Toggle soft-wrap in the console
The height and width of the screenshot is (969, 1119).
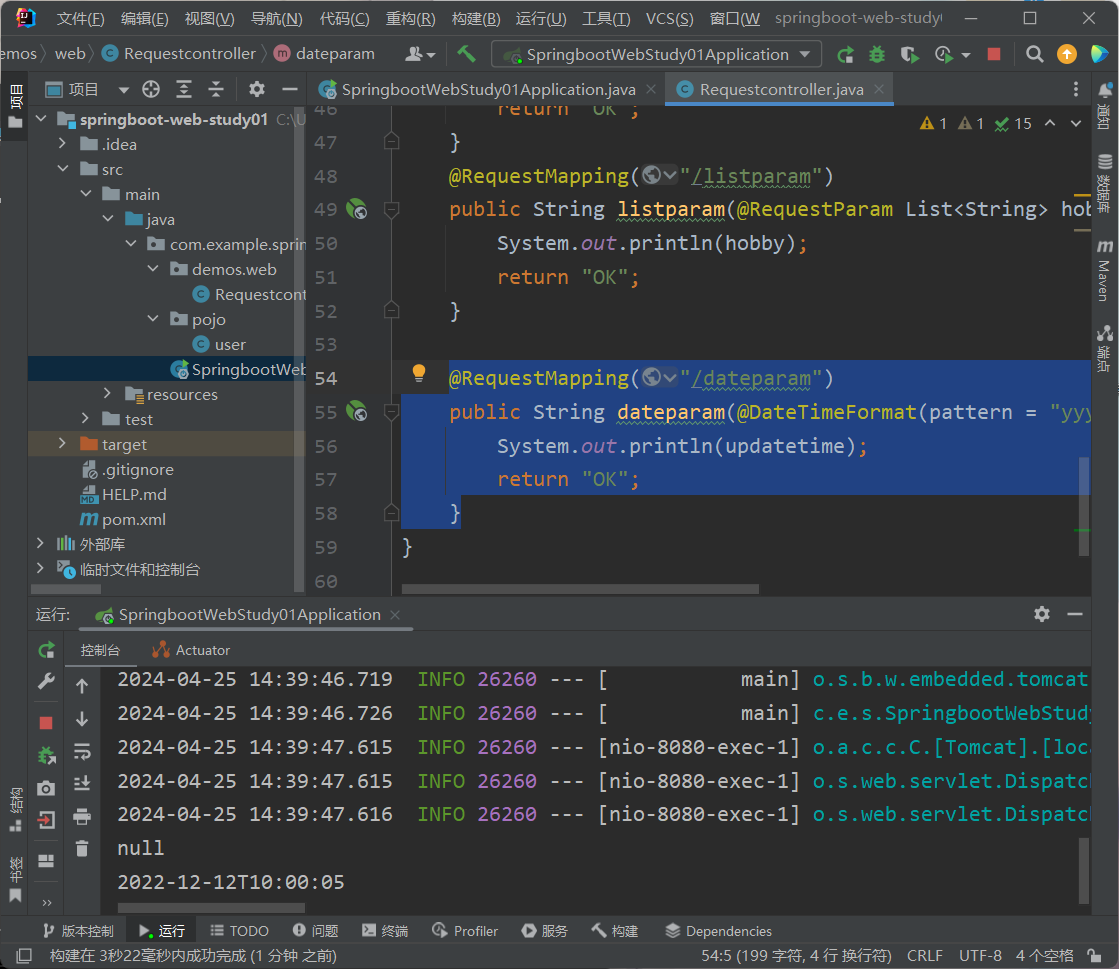pos(82,751)
